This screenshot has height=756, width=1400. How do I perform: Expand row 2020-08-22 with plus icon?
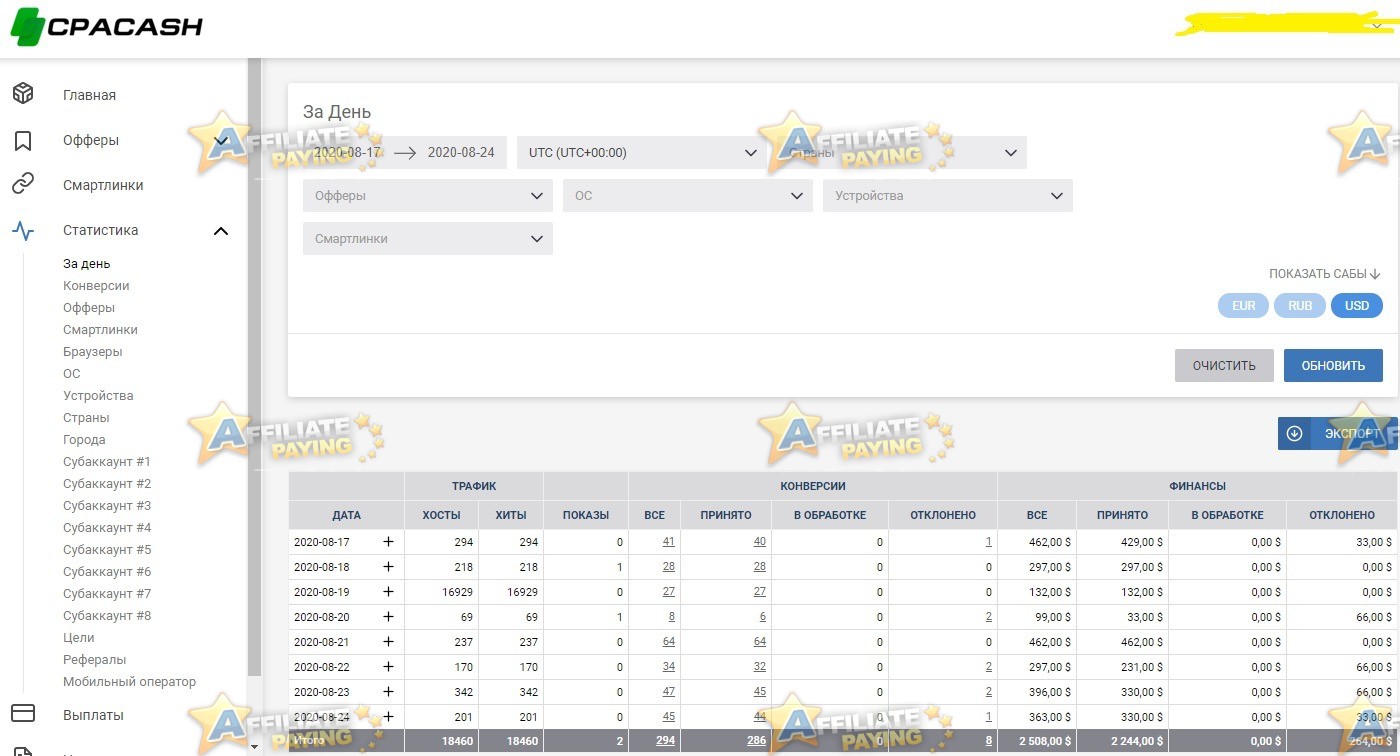[388, 666]
